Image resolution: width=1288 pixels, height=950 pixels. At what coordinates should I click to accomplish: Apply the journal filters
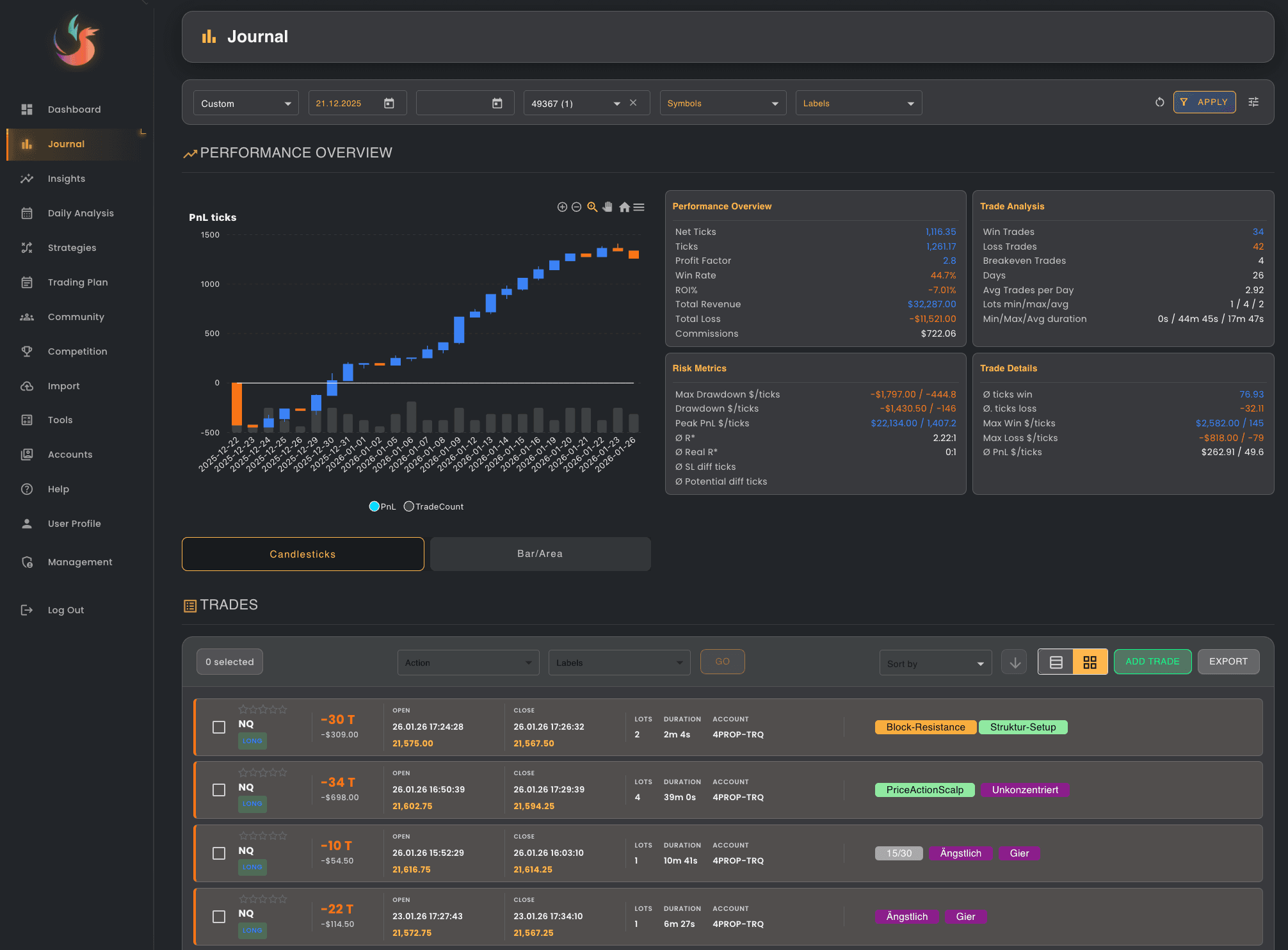click(x=1204, y=102)
